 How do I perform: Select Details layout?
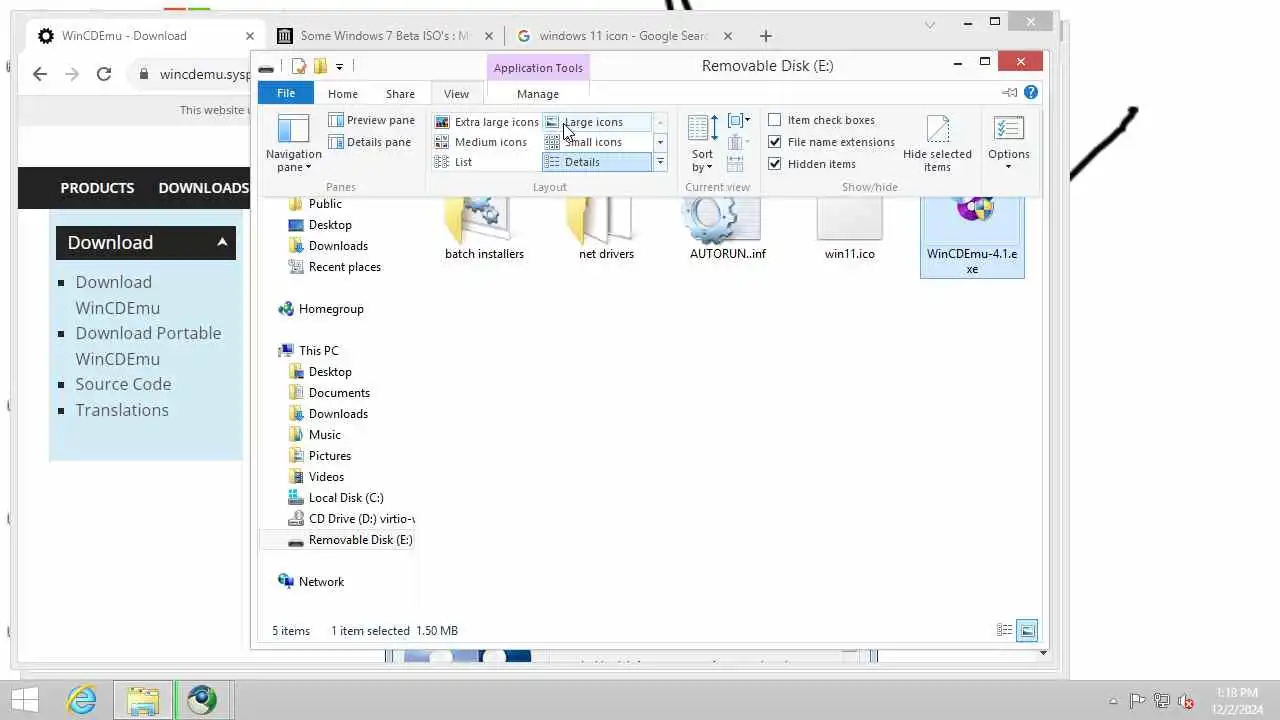coord(596,162)
